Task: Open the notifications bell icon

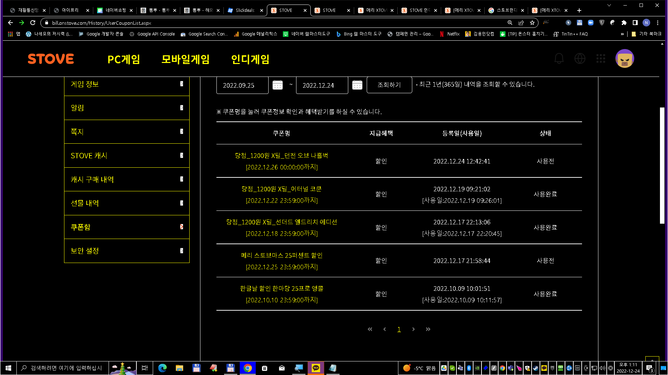Action: [559, 58]
